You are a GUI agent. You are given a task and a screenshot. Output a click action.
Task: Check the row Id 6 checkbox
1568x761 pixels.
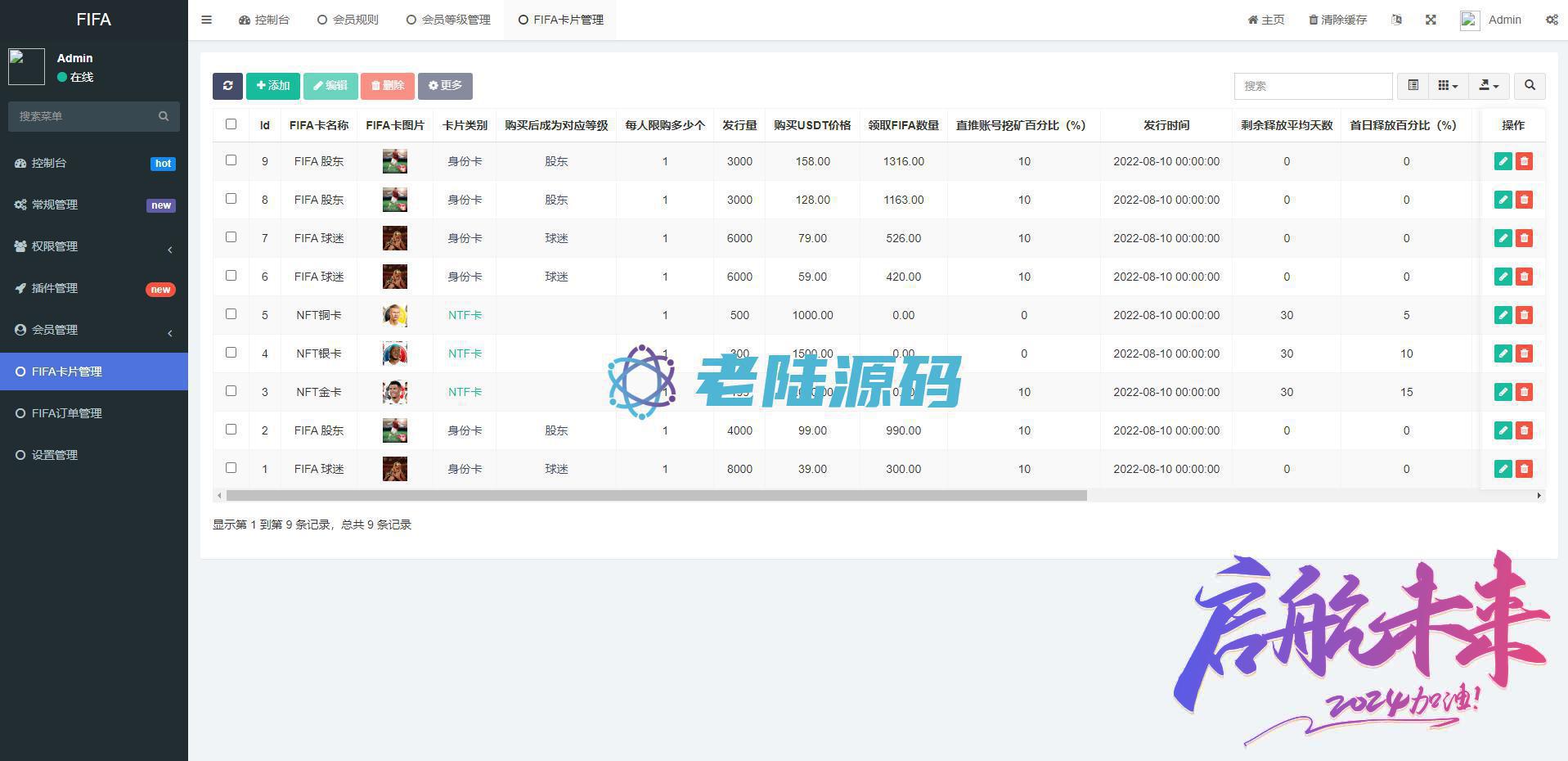(x=231, y=276)
